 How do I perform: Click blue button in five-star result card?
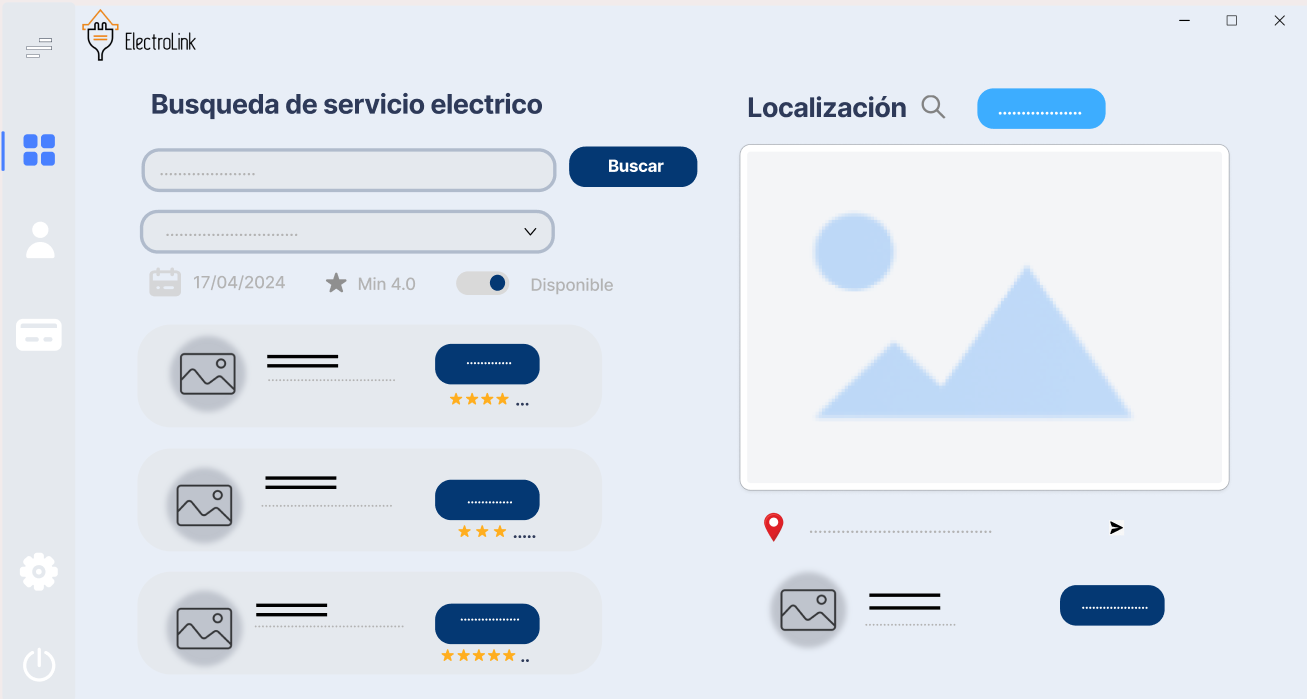click(487, 624)
